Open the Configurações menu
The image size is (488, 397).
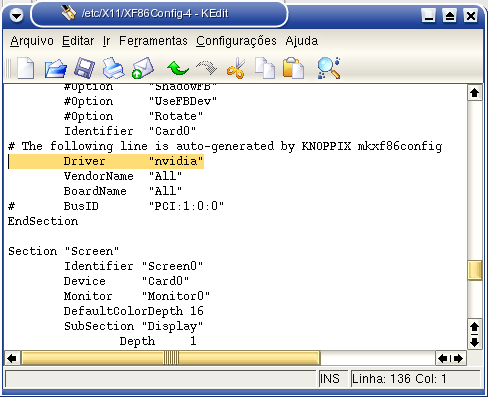pos(236,41)
